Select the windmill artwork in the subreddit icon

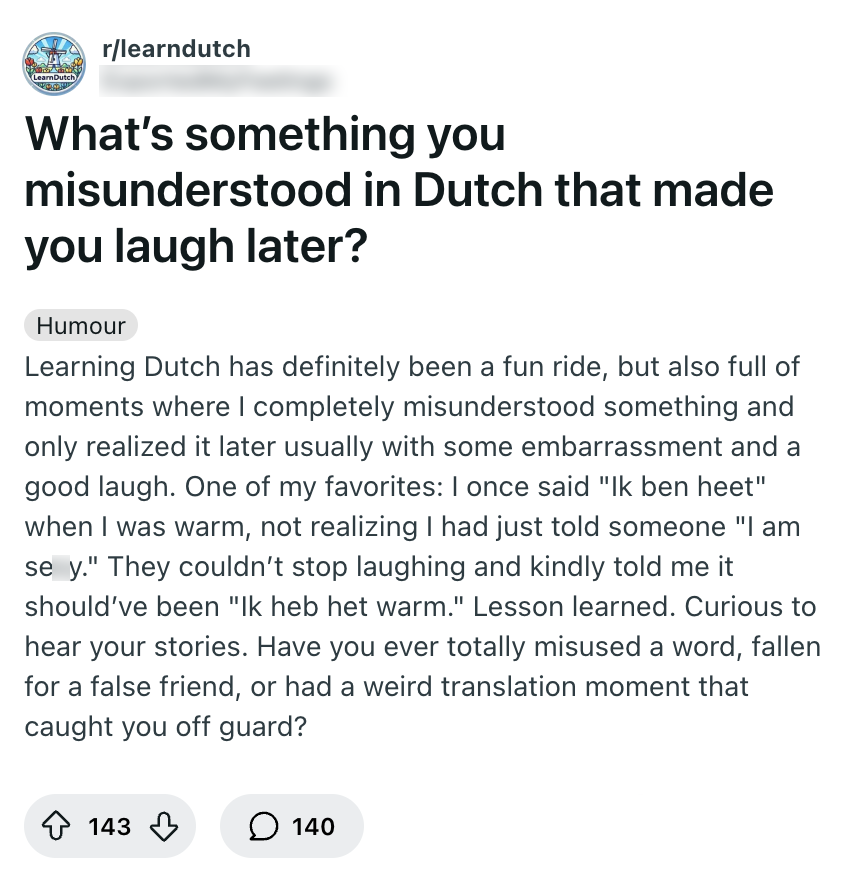pos(55,55)
